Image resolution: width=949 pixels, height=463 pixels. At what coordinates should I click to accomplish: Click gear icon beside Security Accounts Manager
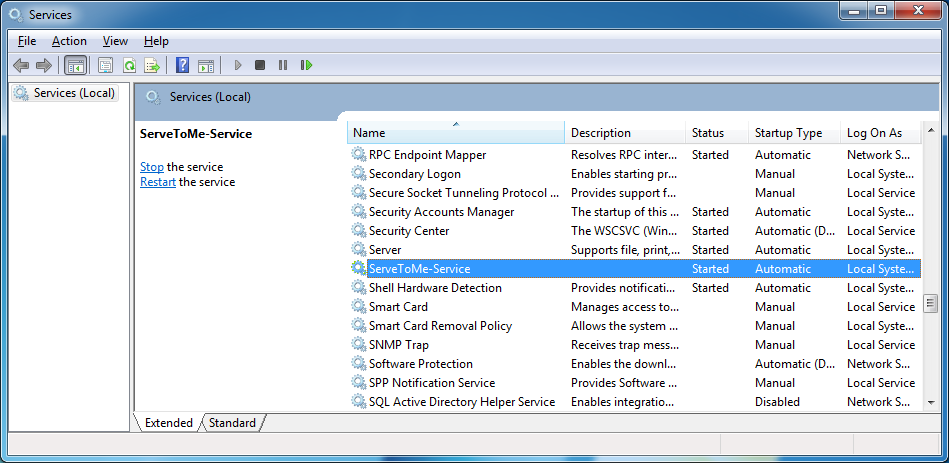[x=359, y=212]
